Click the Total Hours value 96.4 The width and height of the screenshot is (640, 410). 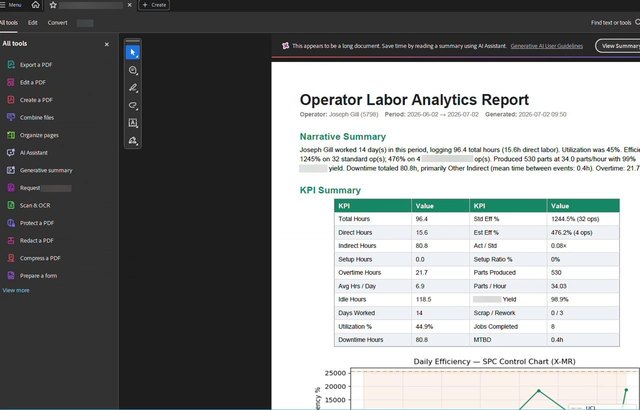click(x=422, y=219)
